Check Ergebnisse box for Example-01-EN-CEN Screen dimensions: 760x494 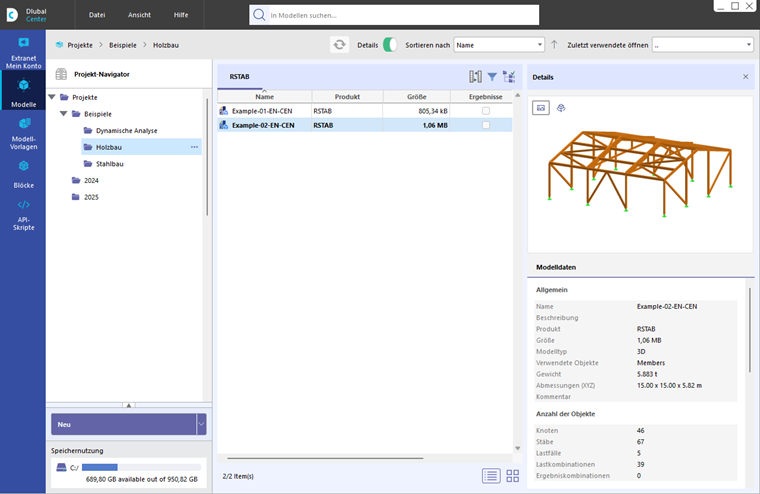[x=486, y=111]
